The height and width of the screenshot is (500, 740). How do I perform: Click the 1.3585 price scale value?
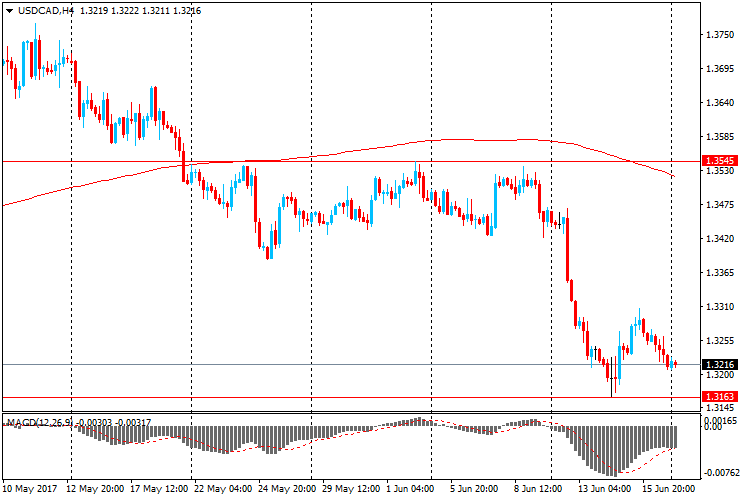click(720, 137)
